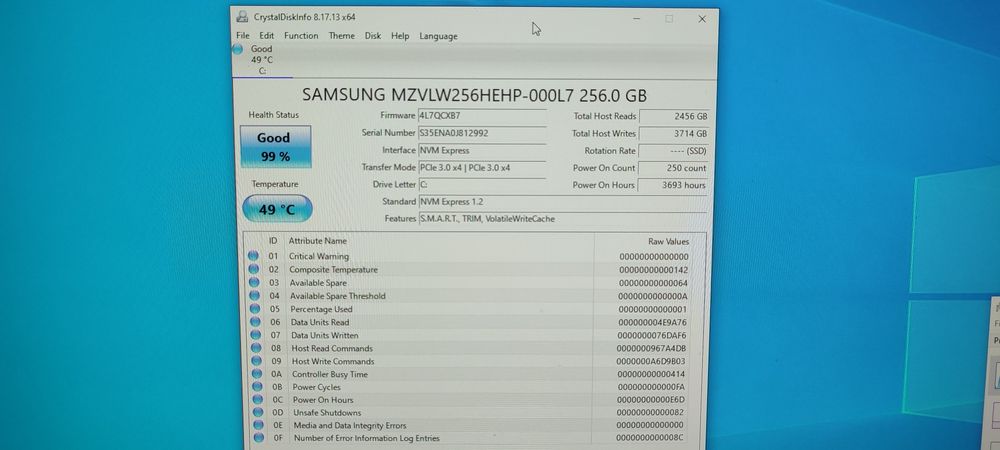1000x450 pixels.
Task: Select the Host Read Commands attribute name
Action: [x=332, y=348]
